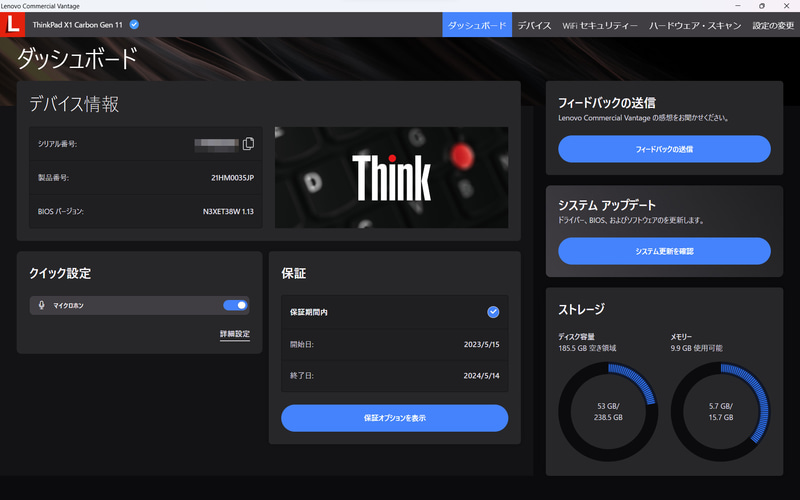Open the 詳細設定 link

[x=235, y=334]
